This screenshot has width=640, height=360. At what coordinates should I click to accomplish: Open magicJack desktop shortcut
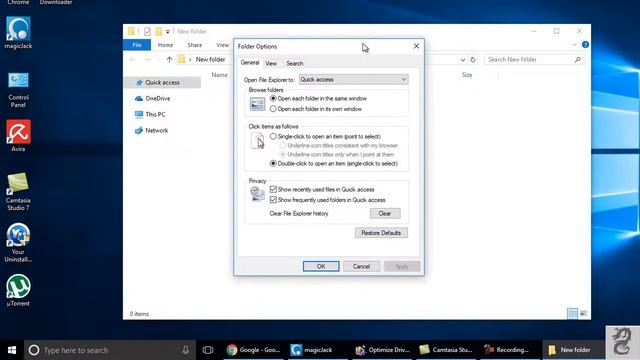pyautogui.click(x=18, y=33)
